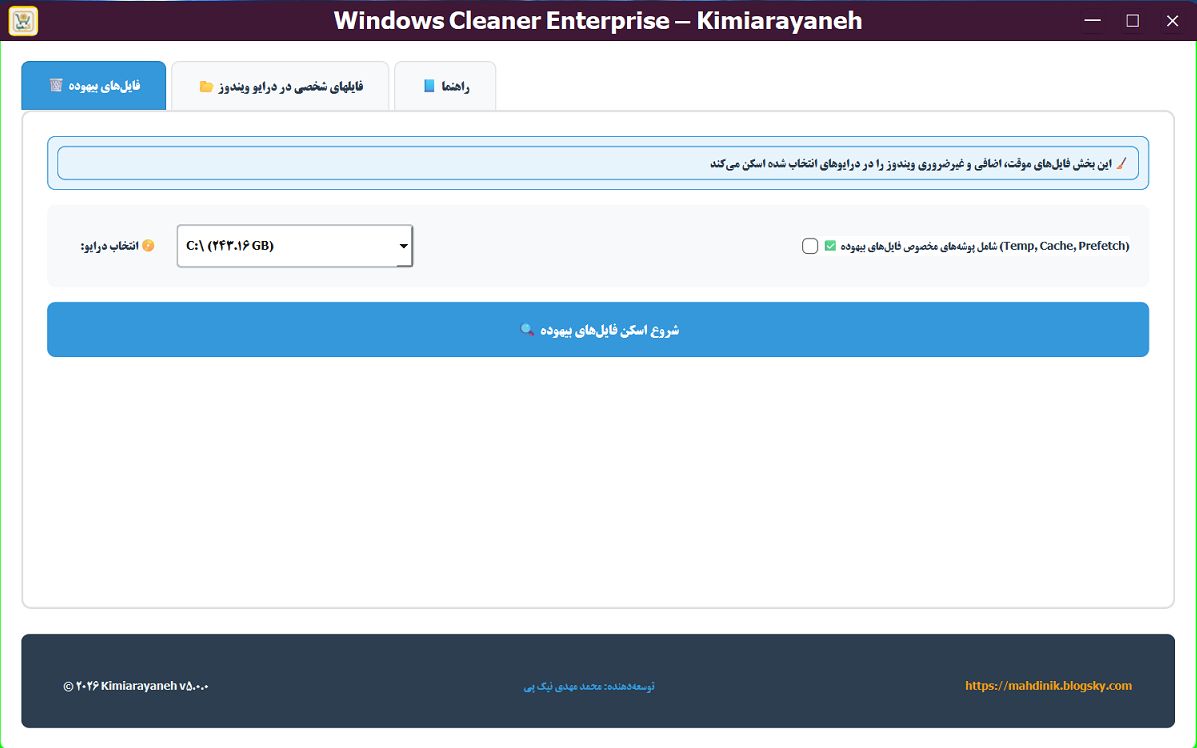Open the C:\ drive selection dropdown
The height and width of the screenshot is (748, 1197).
[x=295, y=246]
